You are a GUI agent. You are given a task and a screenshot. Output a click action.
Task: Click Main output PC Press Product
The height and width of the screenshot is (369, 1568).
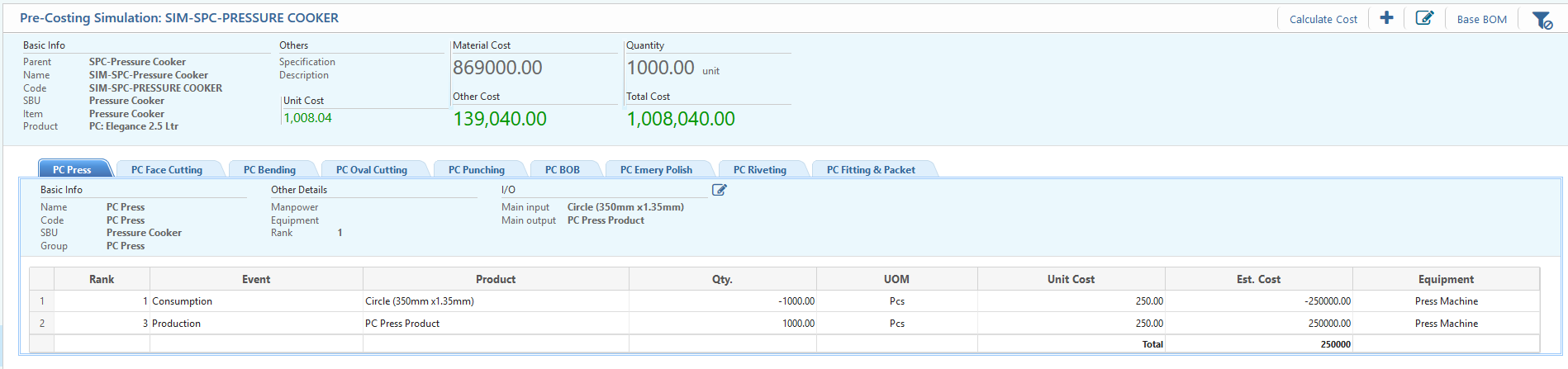coord(606,220)
